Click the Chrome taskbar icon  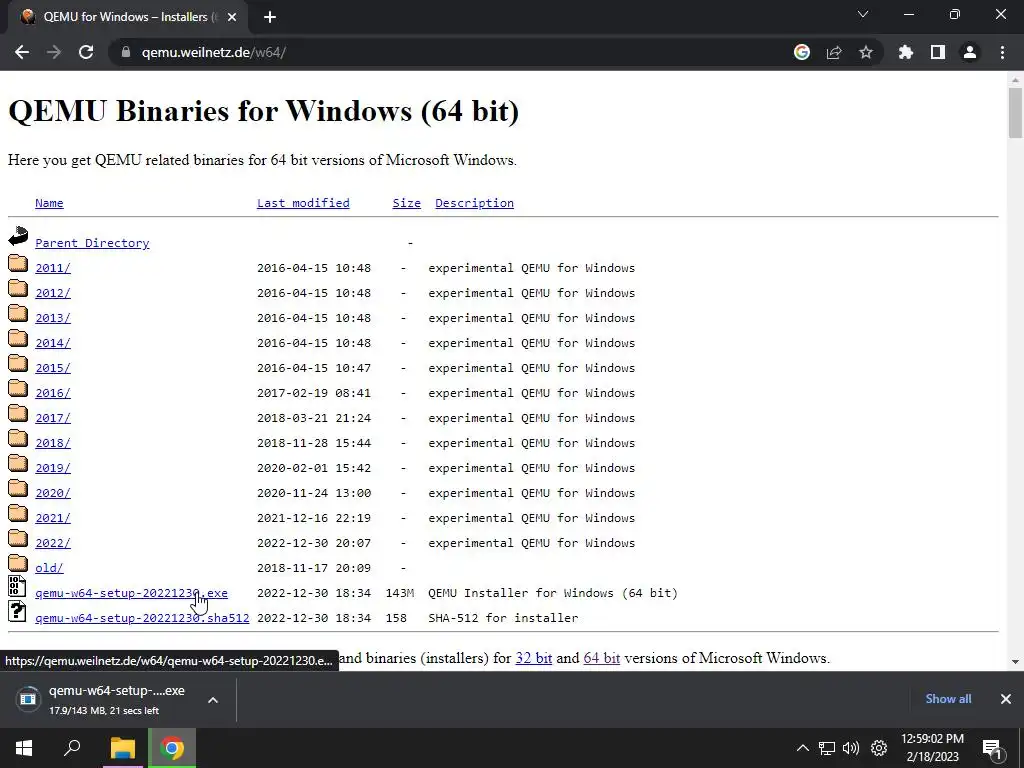172,748
